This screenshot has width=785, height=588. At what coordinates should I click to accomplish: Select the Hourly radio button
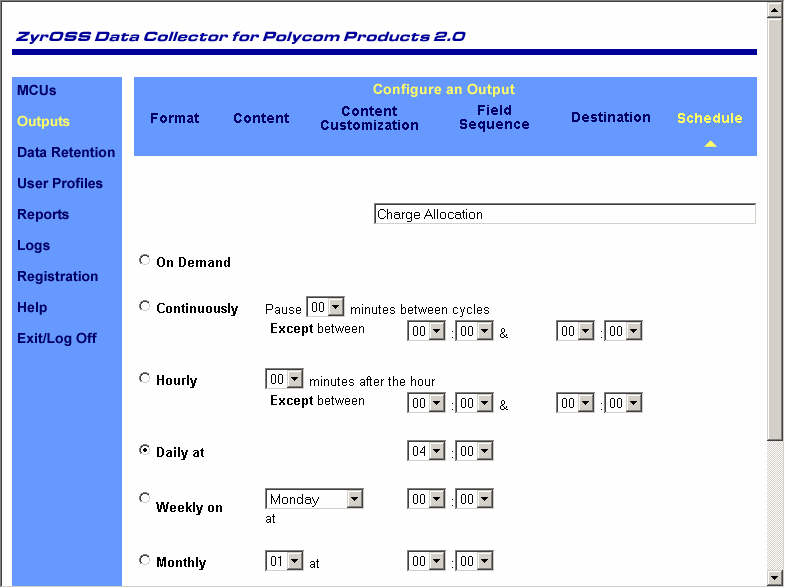tap(145, 378)
